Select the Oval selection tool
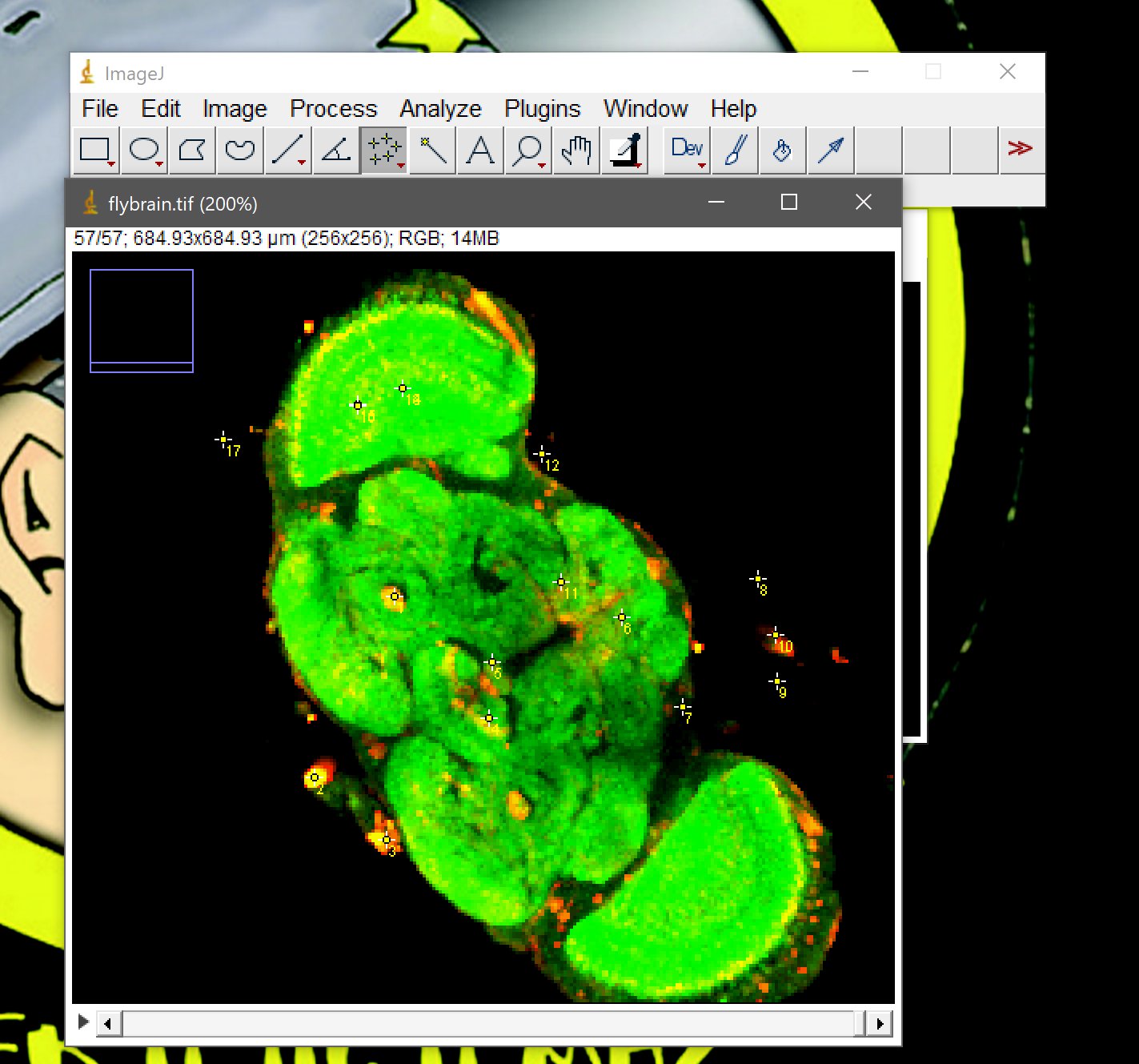Image resolution: width=1139 pixels, height=1064 pixels. pos(144,150)
